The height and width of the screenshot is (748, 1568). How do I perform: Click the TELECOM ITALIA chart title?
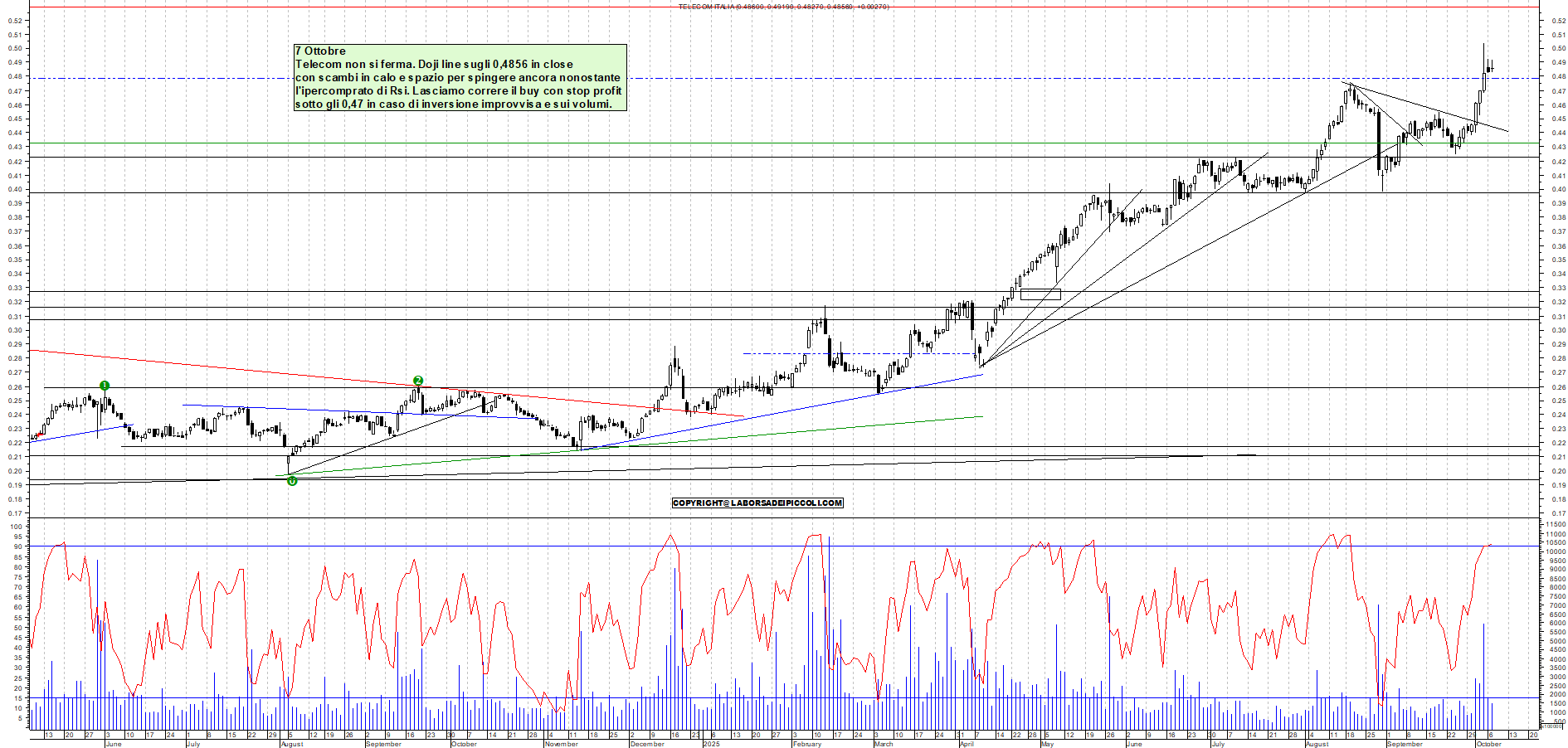click(783, 7)
